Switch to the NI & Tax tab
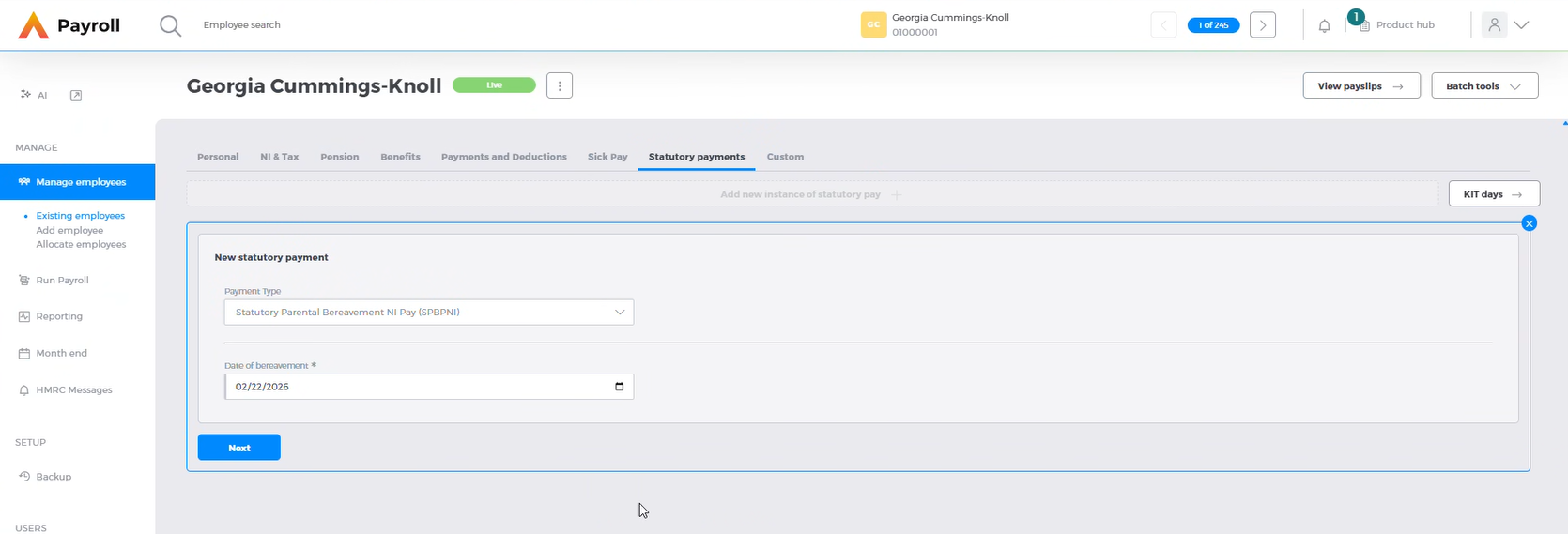 pyautogui.click(x=280, y=157)
